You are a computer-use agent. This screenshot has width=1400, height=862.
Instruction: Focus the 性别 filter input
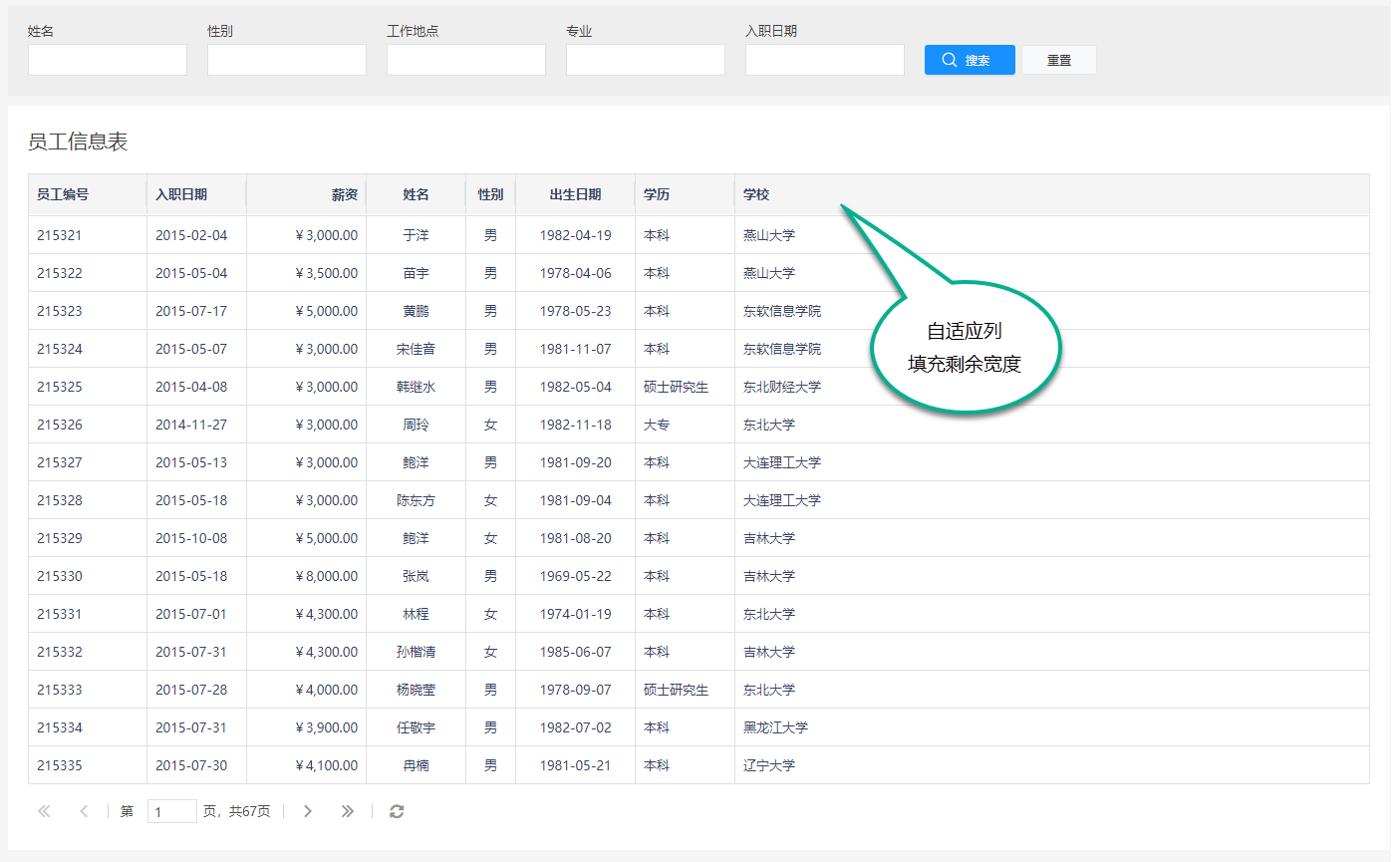pos(287,60)
